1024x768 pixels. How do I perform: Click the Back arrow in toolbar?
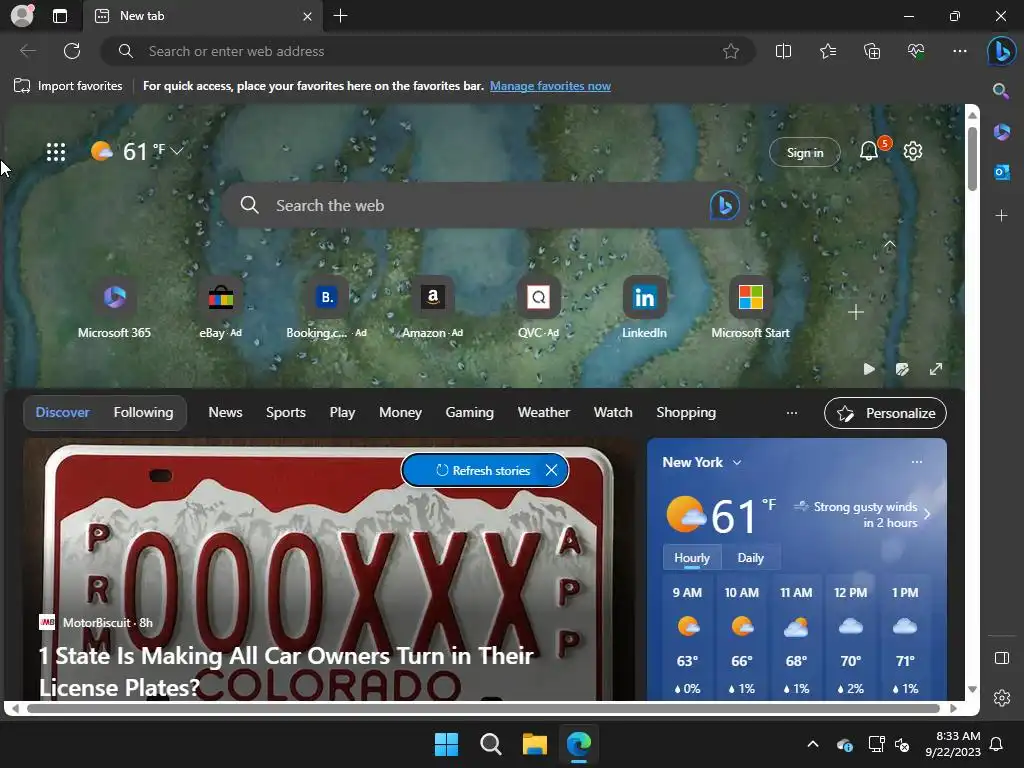pos(27,51)
